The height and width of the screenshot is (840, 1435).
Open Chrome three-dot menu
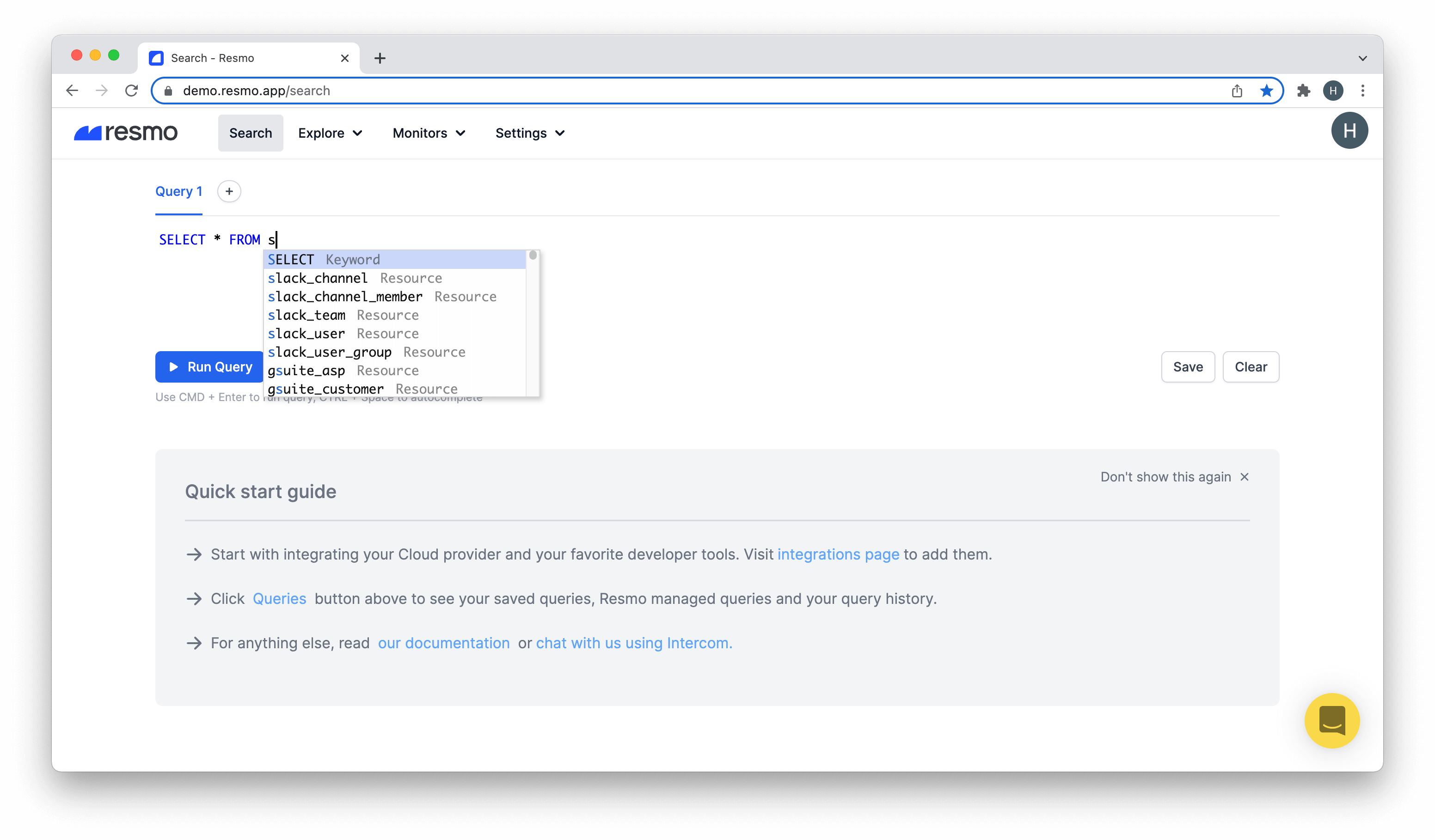1363,91
